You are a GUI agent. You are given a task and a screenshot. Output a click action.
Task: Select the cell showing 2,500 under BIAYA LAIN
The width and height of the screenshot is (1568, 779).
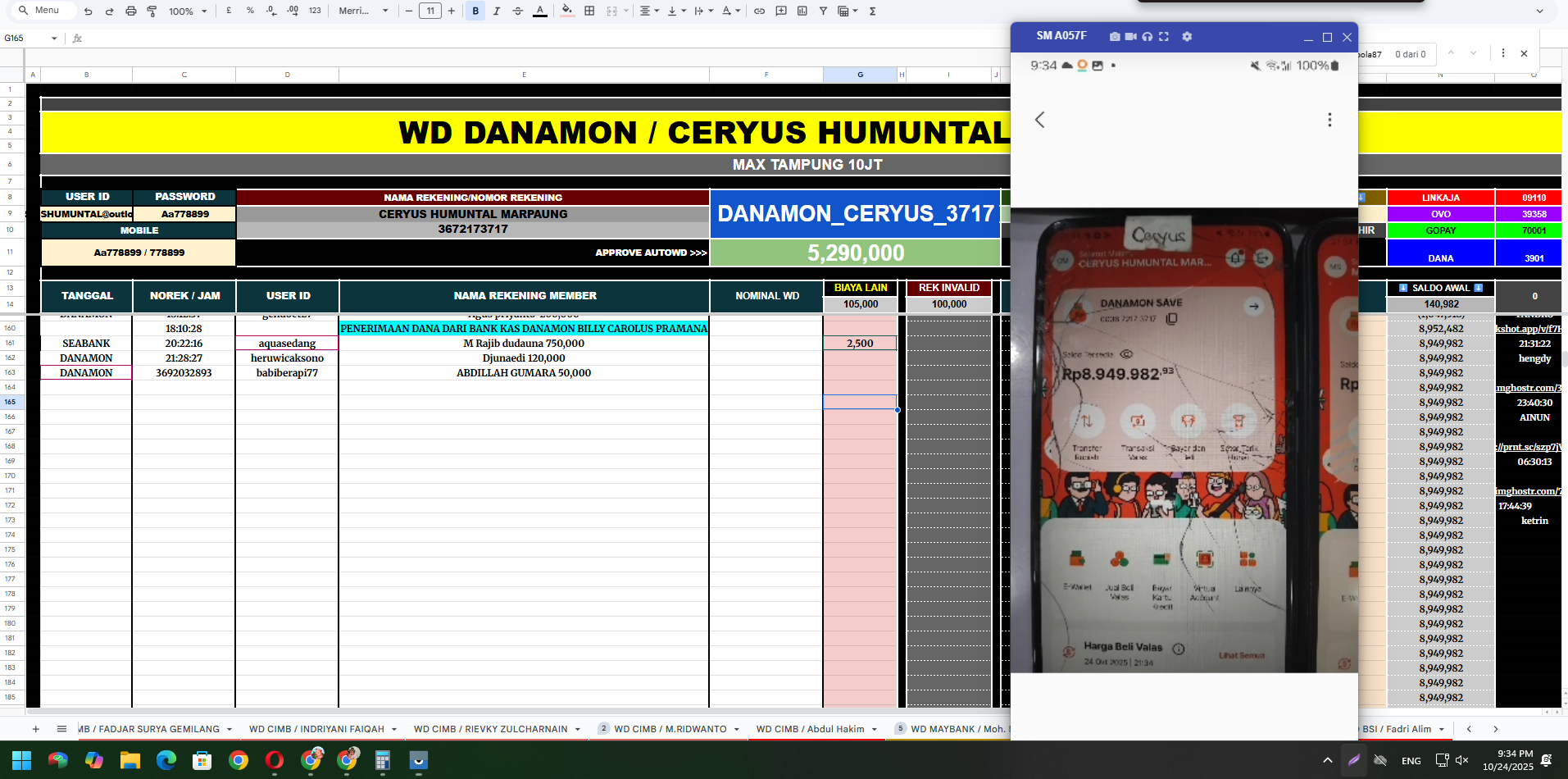pos(860,344)
